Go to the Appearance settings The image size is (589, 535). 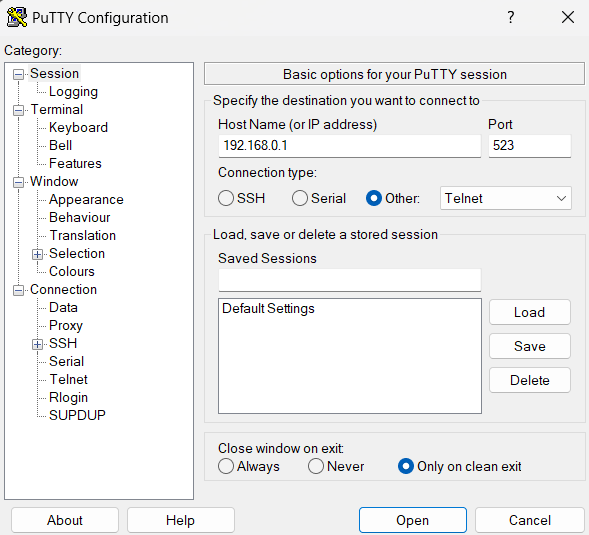[86, 199]
